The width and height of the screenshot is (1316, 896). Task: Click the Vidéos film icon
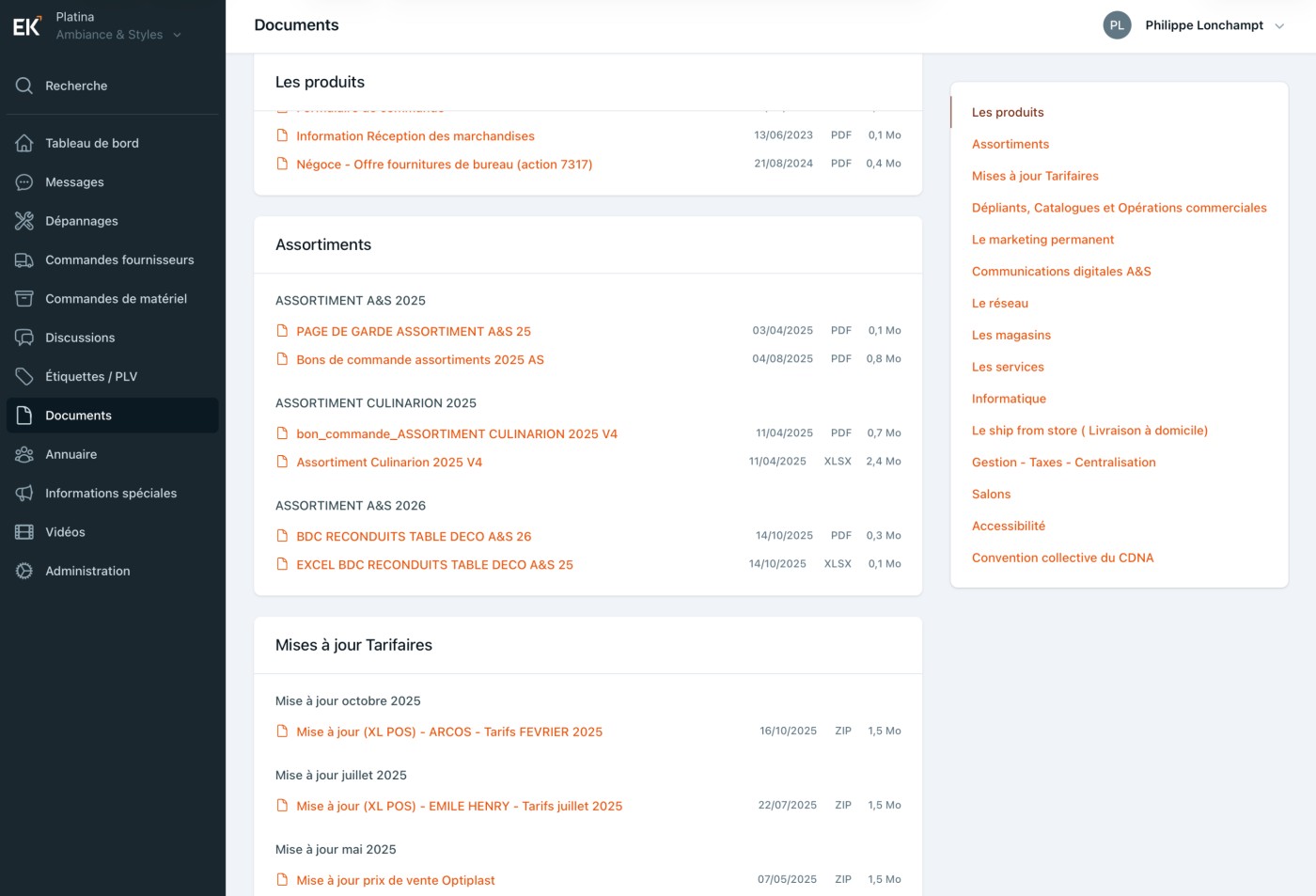click(24, 532)
